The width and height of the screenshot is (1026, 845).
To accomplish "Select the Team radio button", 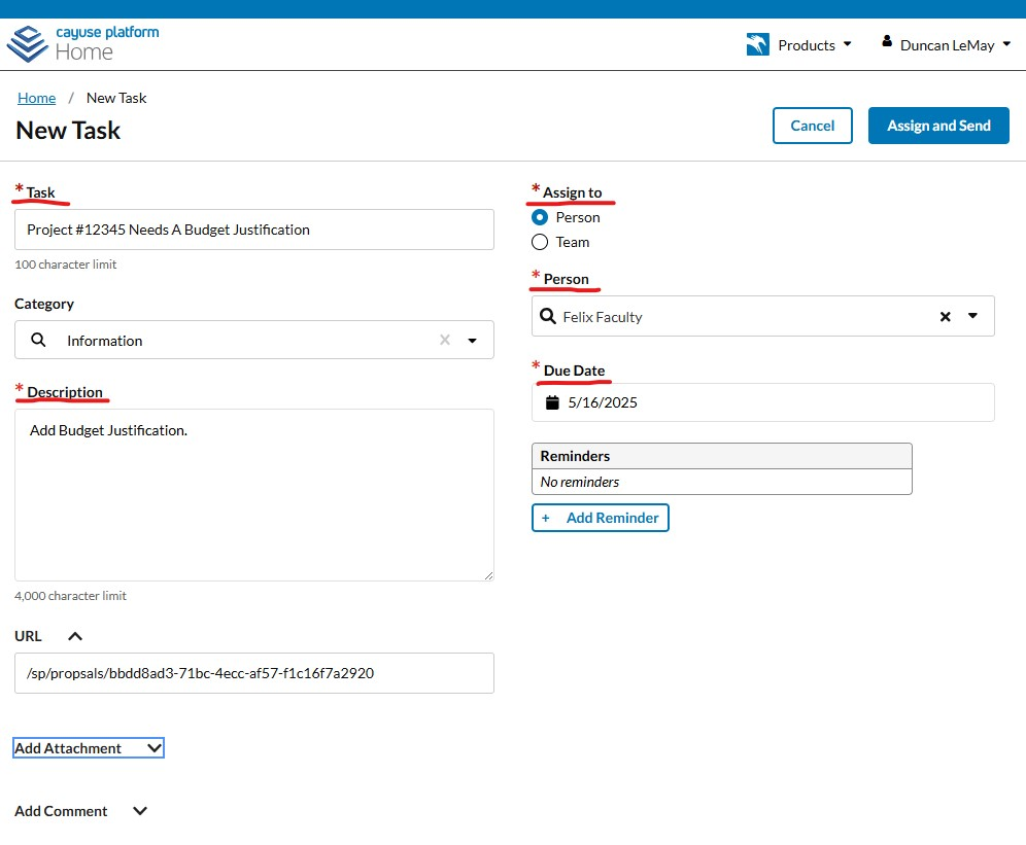I will [540, 242].
